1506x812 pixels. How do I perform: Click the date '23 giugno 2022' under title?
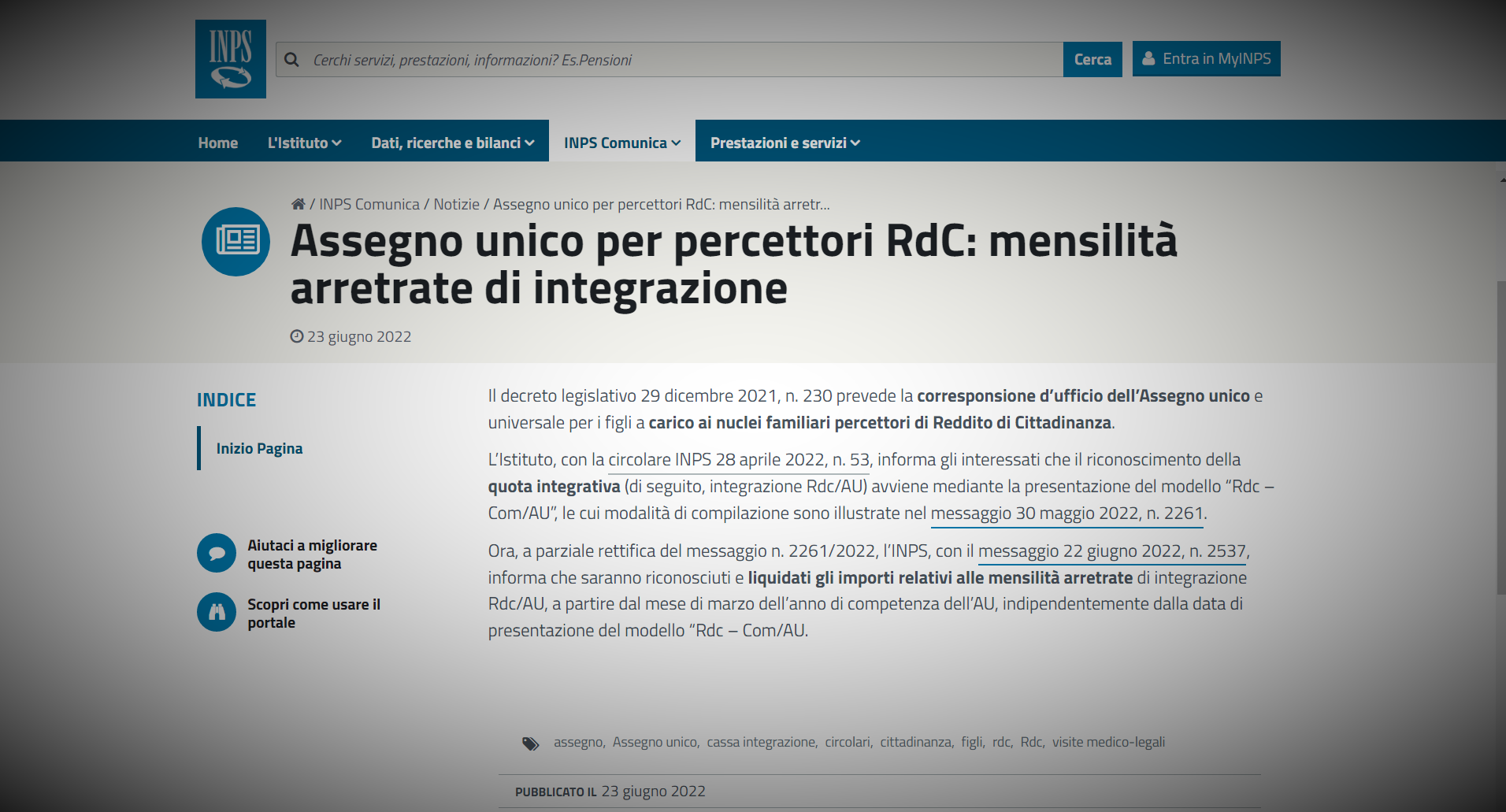pos(359,336)
